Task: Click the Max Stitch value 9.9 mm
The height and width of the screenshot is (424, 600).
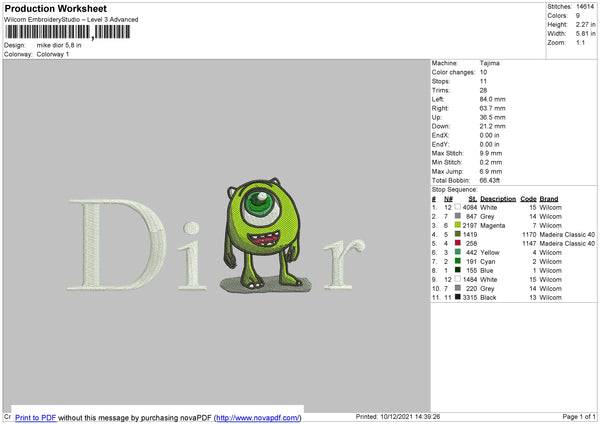Action: 491,153
